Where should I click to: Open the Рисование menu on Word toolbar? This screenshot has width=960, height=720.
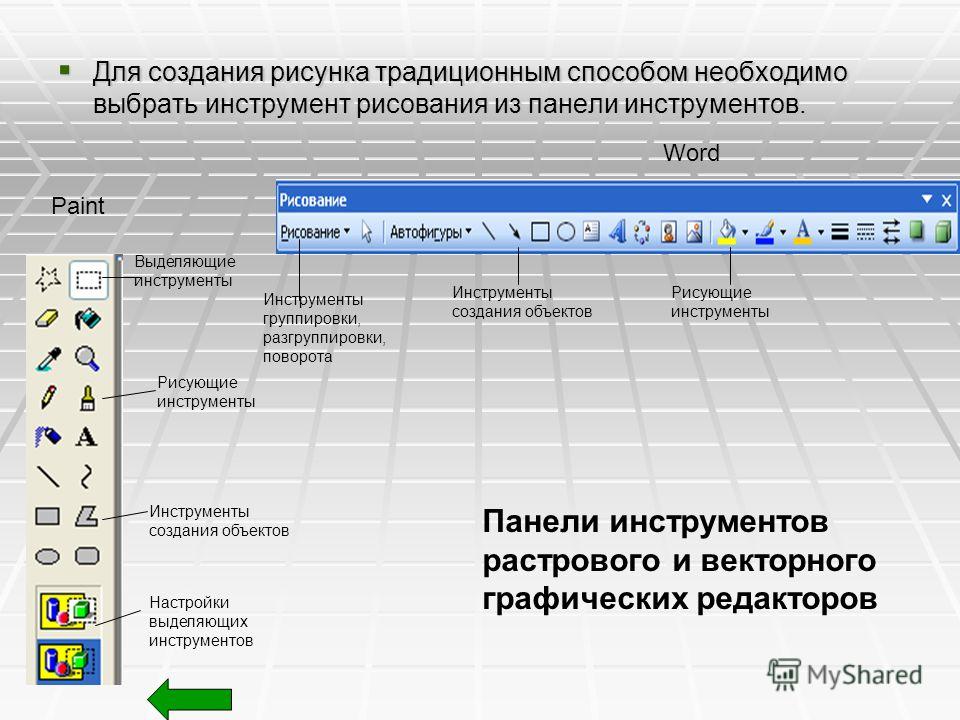[x=315, y=232]
